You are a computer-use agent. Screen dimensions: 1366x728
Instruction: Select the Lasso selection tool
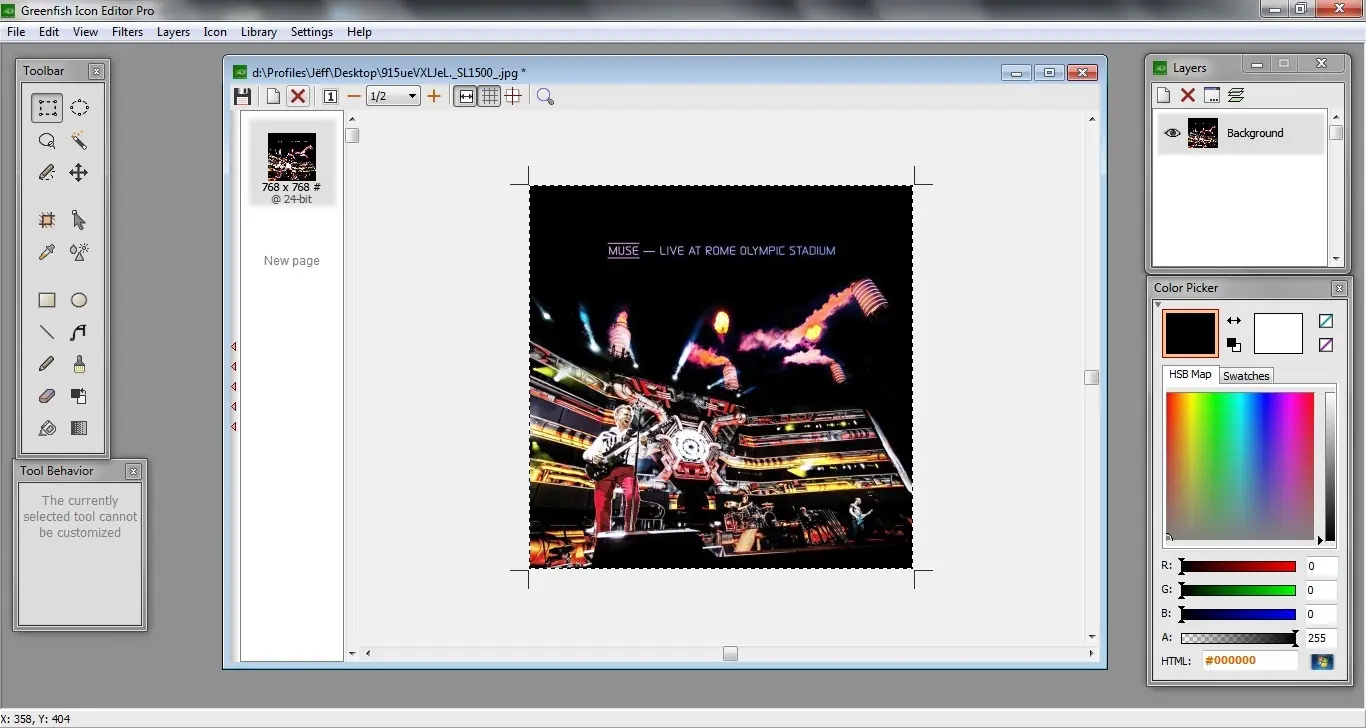click(47, 141)
